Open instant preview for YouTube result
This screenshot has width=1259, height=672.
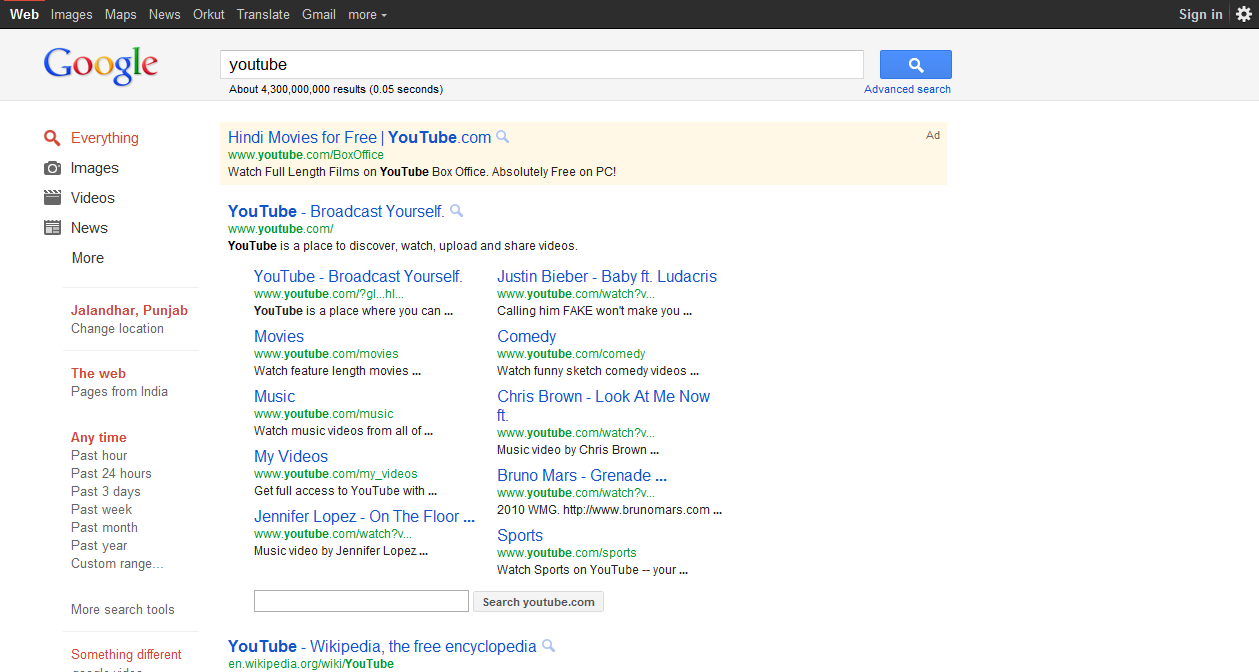[456, 211]
